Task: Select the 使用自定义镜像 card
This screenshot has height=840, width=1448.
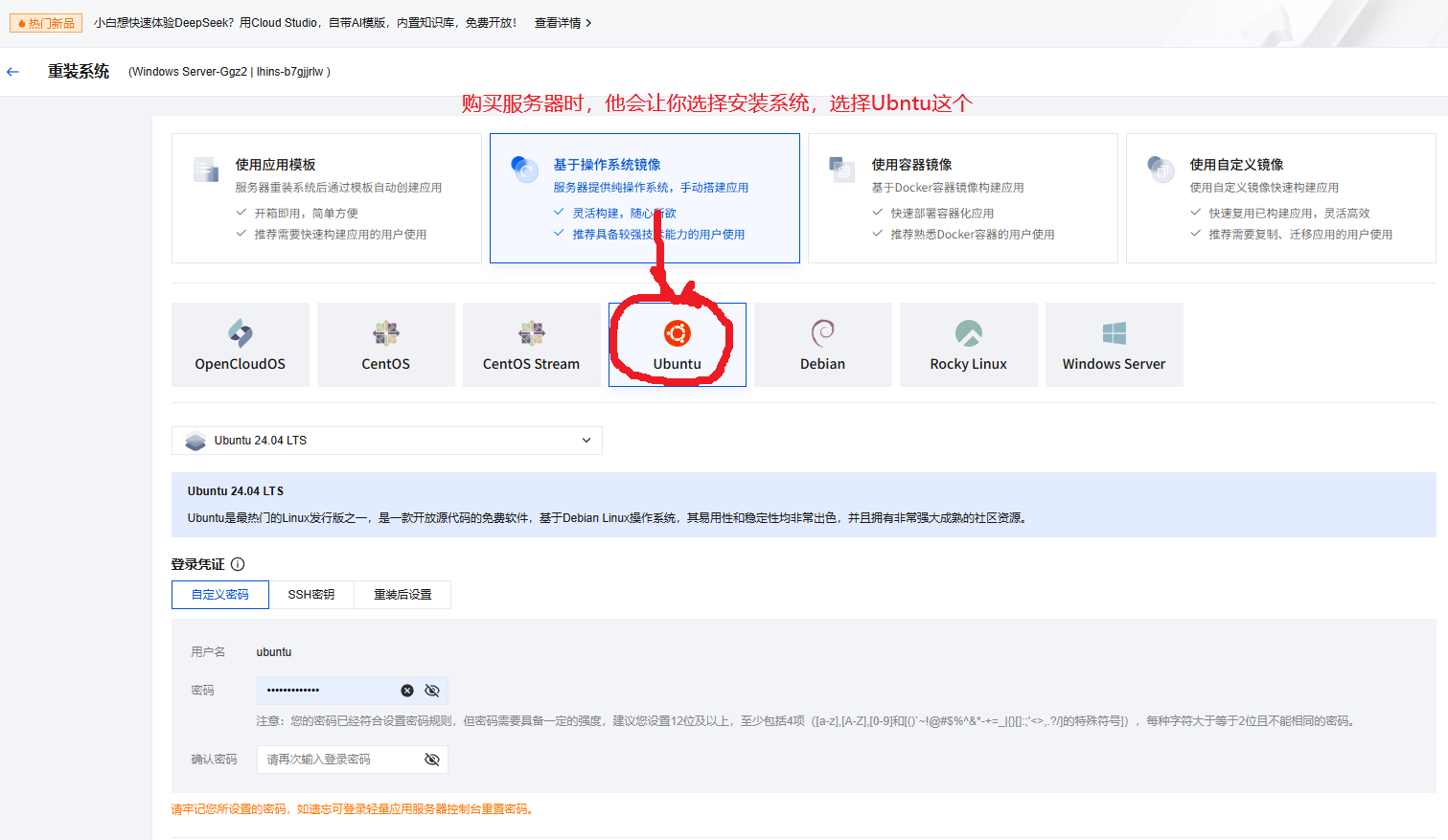Action: pyautogui.click(x=1281, y=198)
